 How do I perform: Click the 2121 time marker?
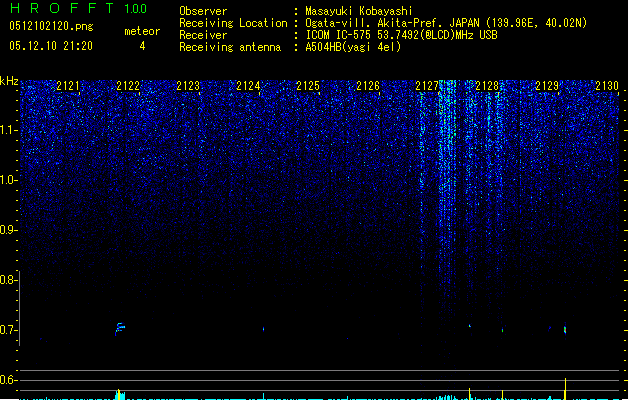pyautogui.click(x=68, y=85)
